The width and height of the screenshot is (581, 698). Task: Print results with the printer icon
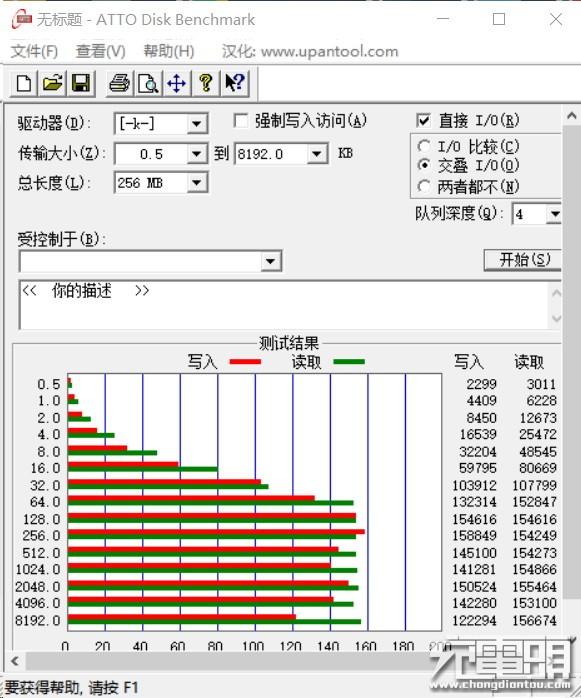(x=119, y=83)
